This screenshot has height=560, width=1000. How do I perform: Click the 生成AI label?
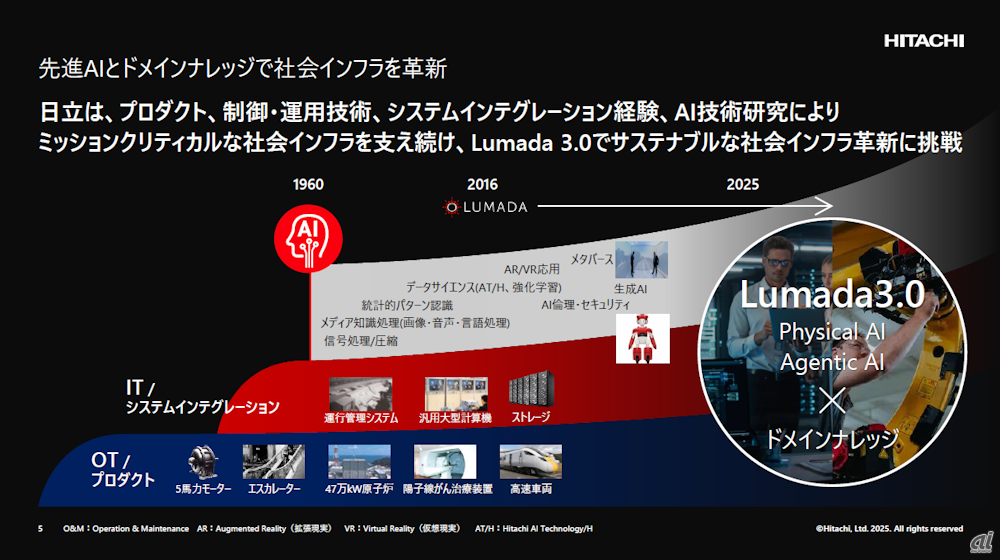[x=630, y=289]
